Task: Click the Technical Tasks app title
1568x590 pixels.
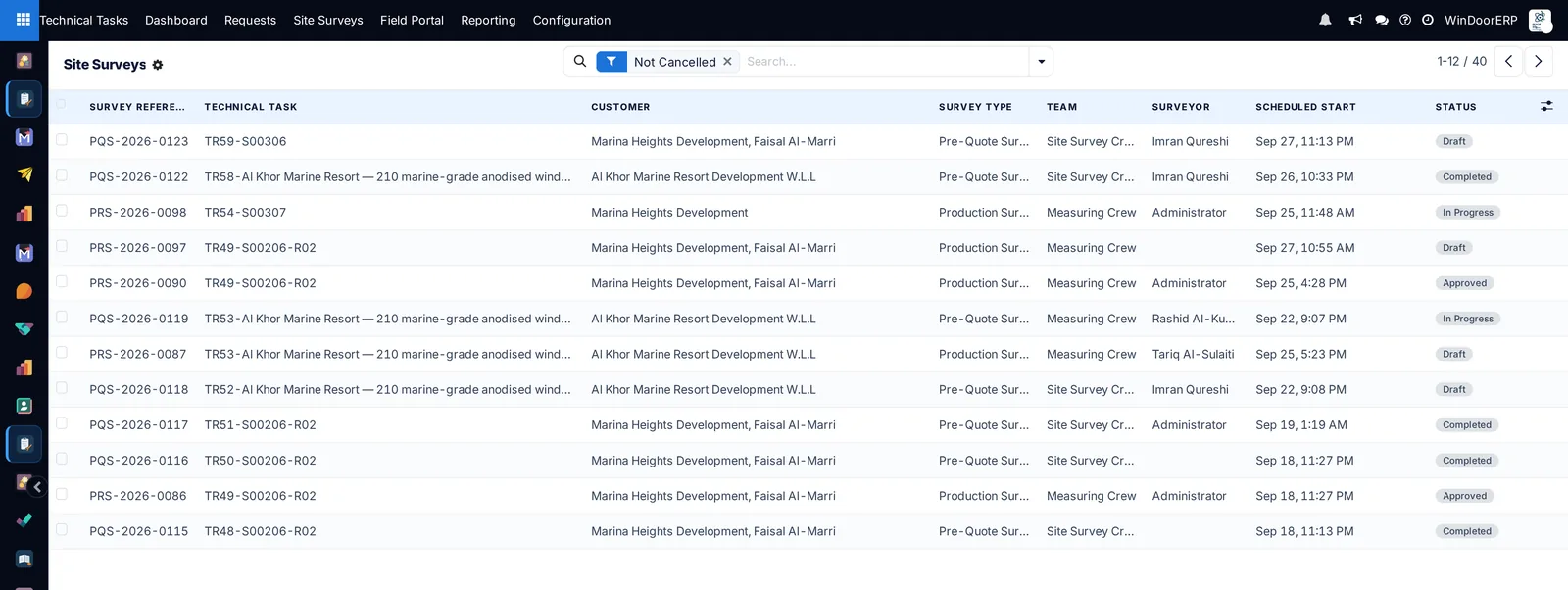Action: [84, 20]
